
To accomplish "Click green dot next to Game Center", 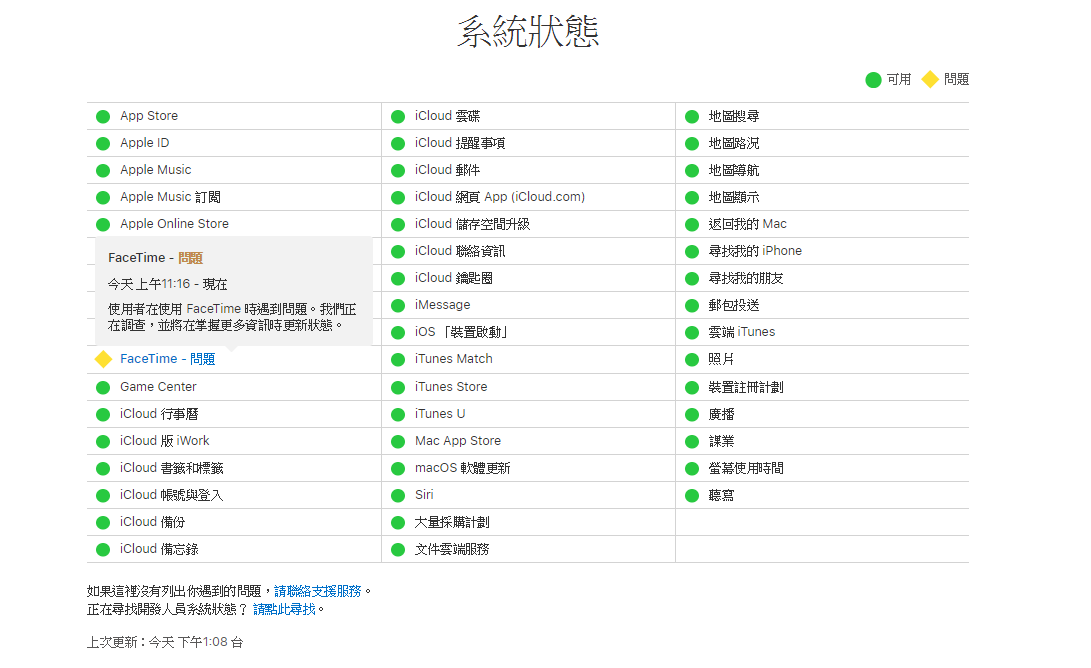I will click(103, 388).
